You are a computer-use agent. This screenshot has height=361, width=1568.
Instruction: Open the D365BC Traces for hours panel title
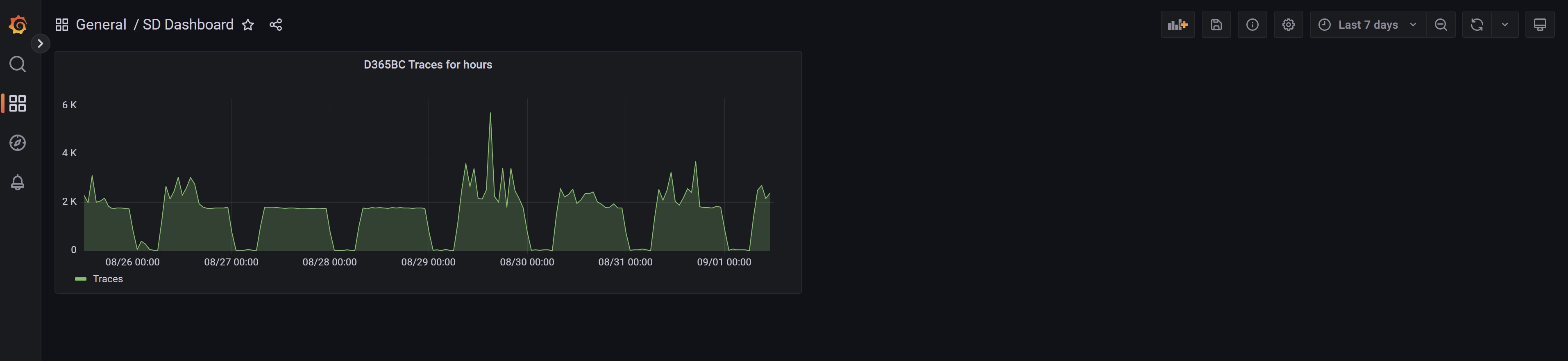pos(427,65)
